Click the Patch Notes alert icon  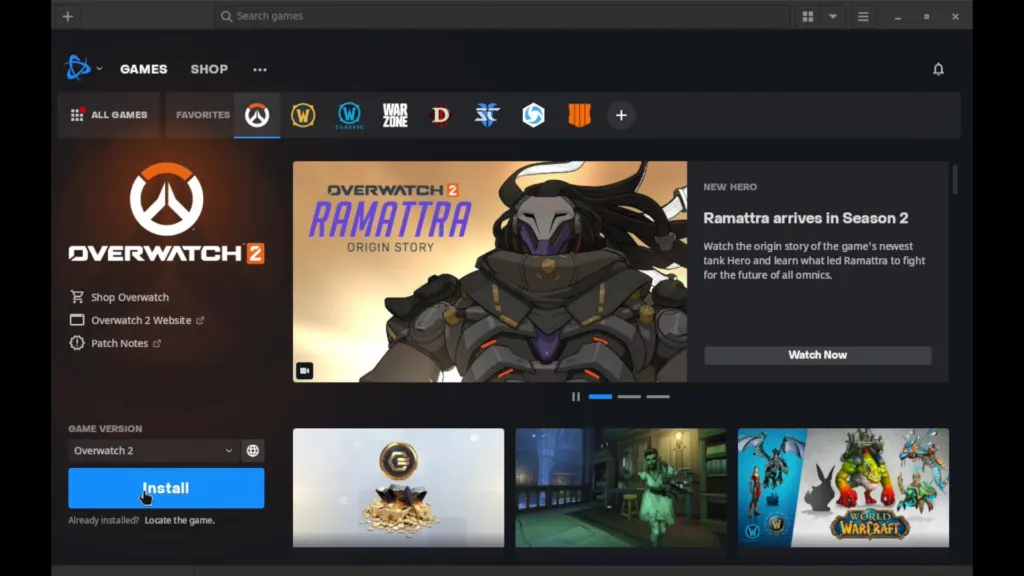(77, 343)
